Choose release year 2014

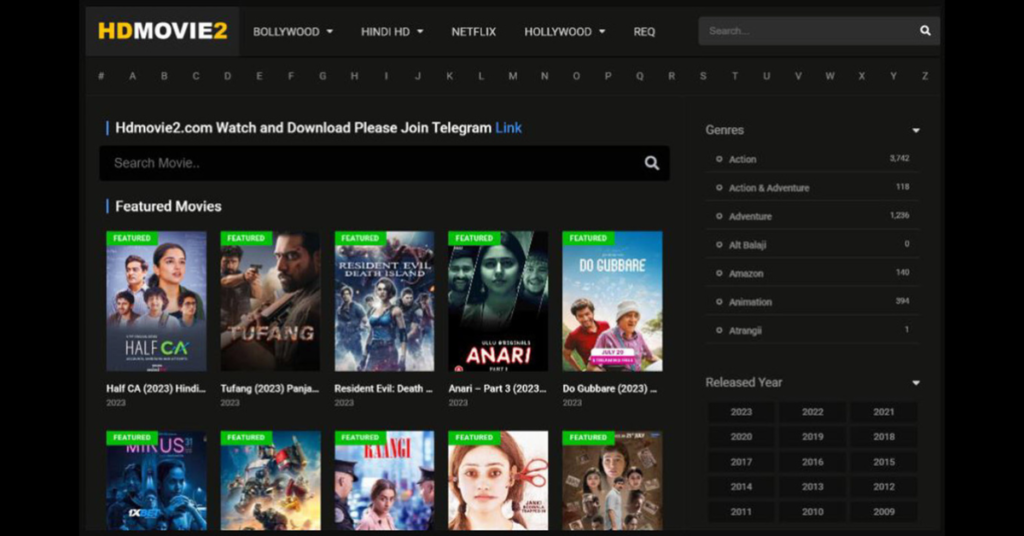pos(741,486)
